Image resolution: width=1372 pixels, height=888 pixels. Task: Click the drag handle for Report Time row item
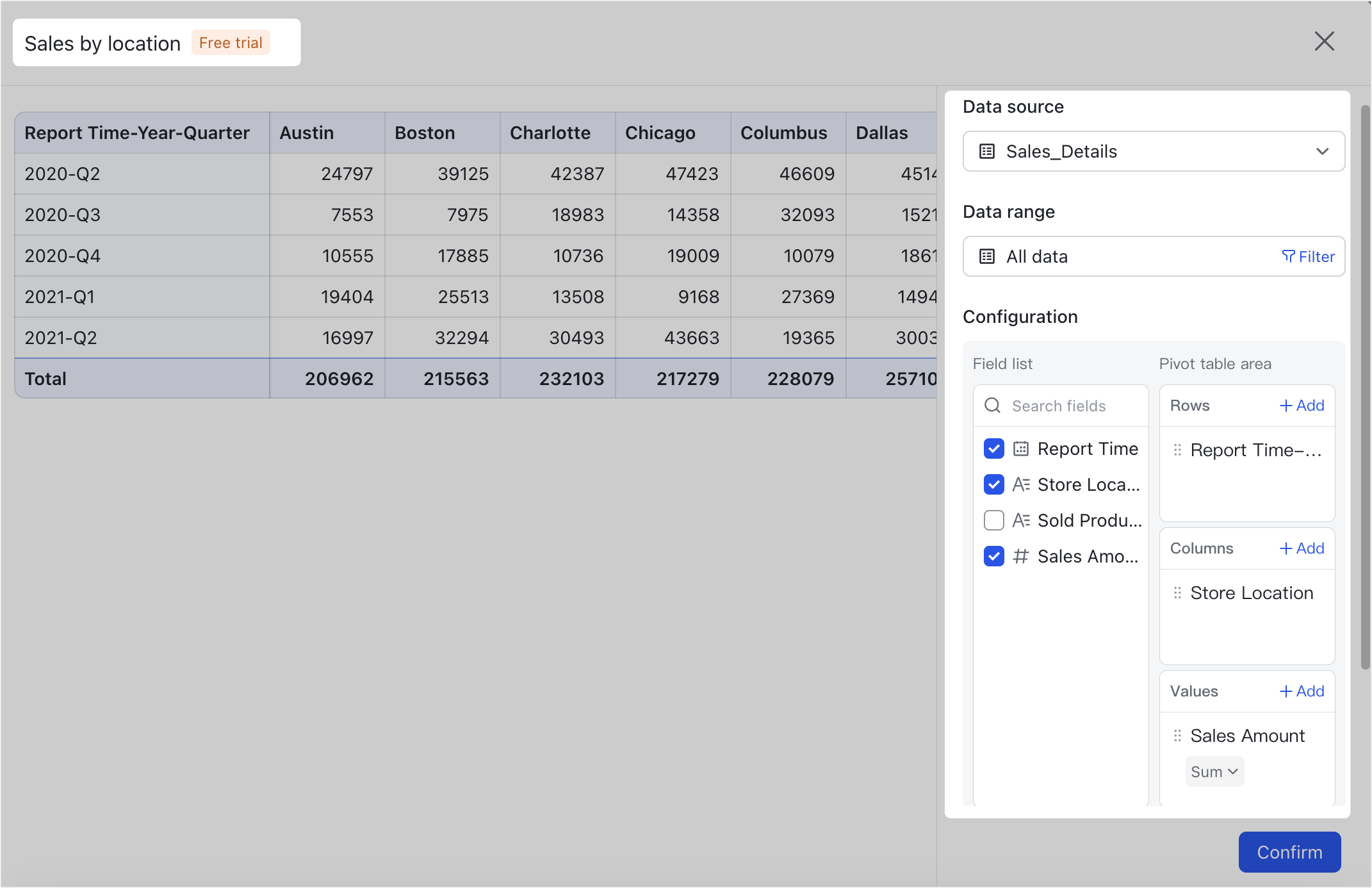(1177, 450)
